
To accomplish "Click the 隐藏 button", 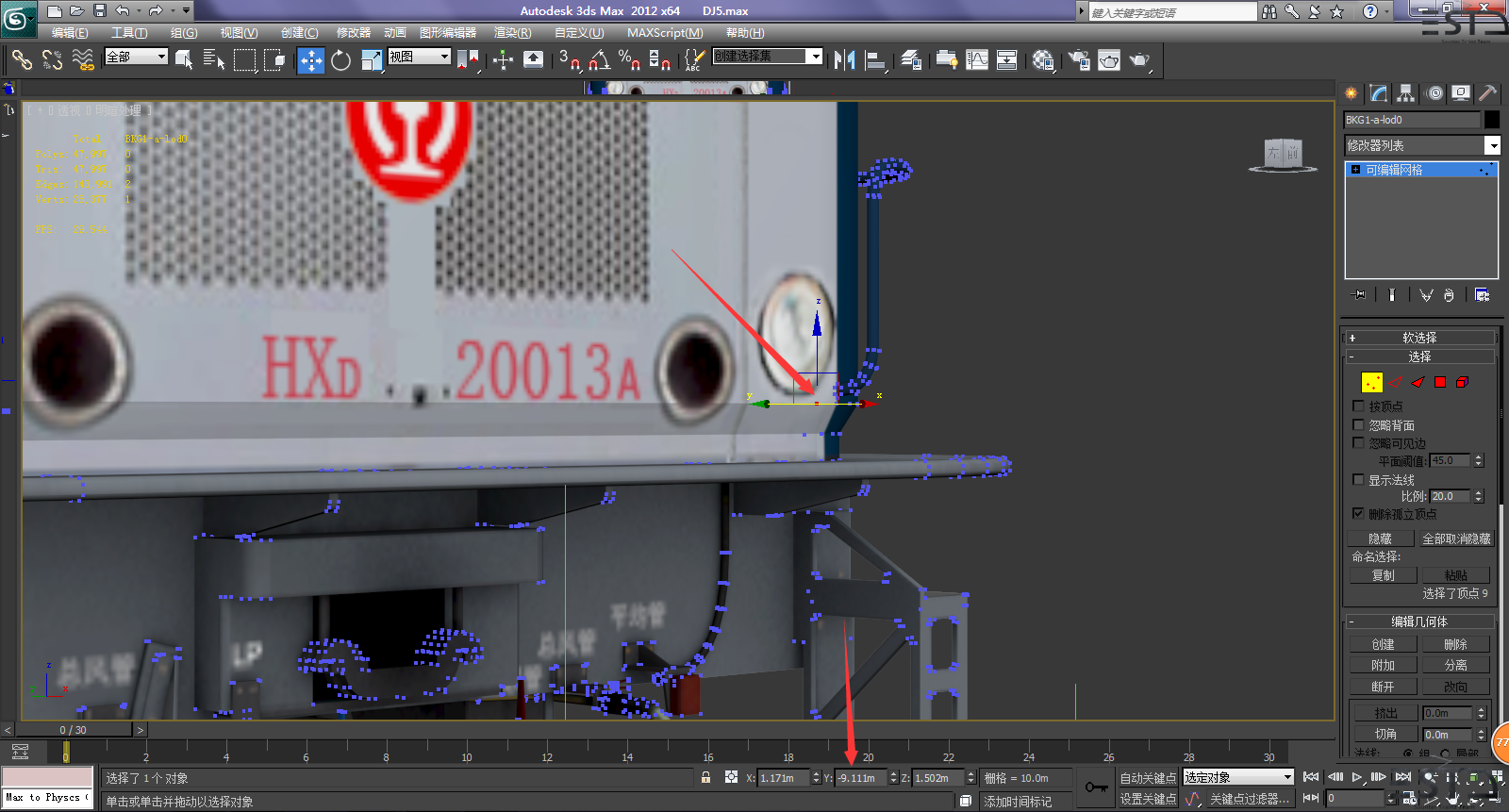I will tap(1381, 539).
